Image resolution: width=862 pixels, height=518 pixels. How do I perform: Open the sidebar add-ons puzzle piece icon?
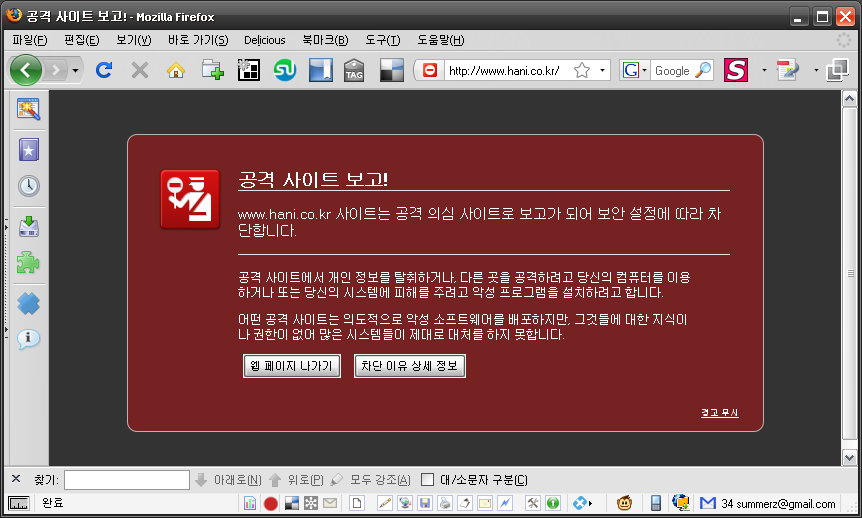(x=28, y=262)
